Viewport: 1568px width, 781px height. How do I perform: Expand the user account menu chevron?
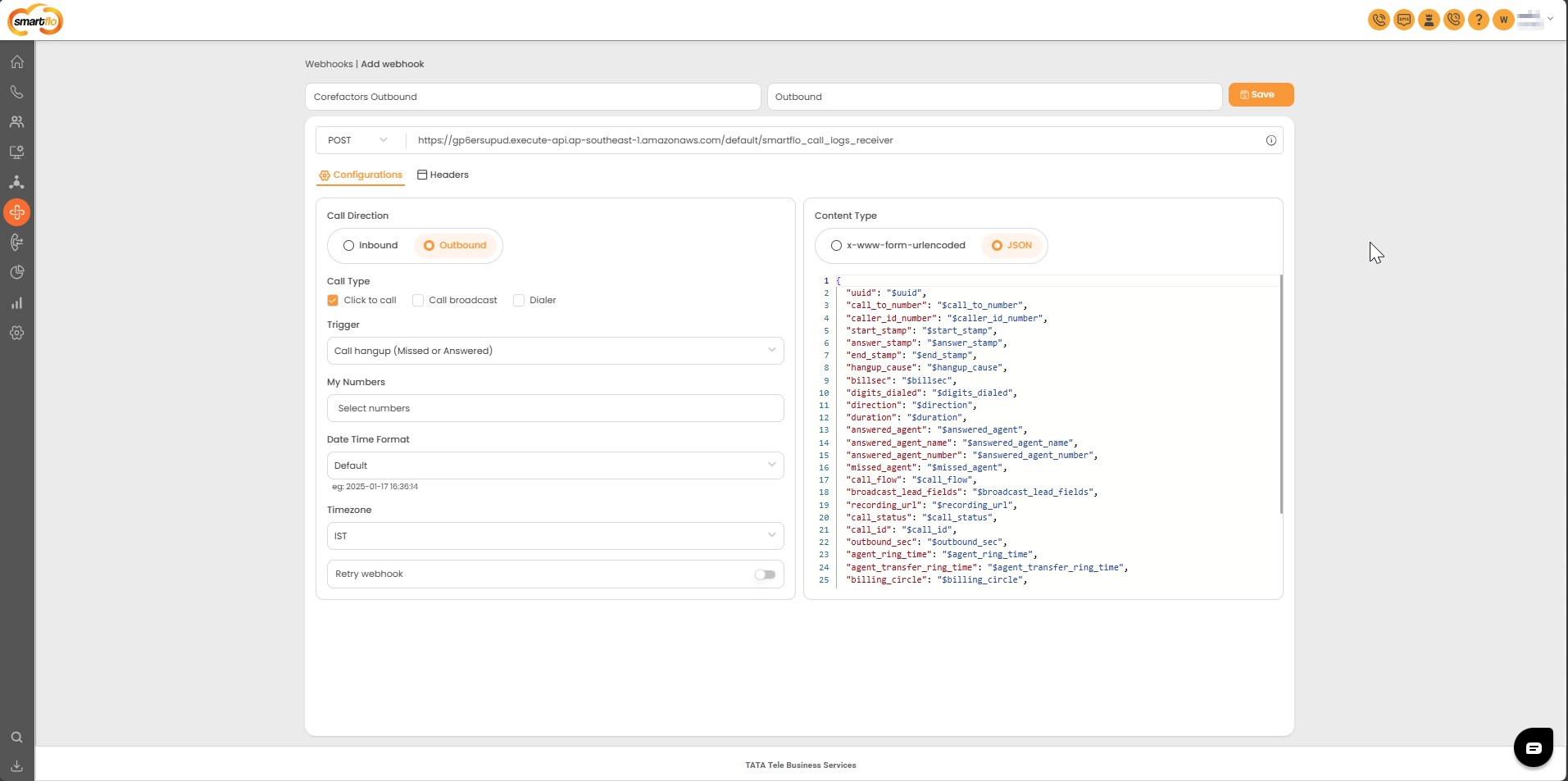pyautogui.click(x=1550, y=19)
